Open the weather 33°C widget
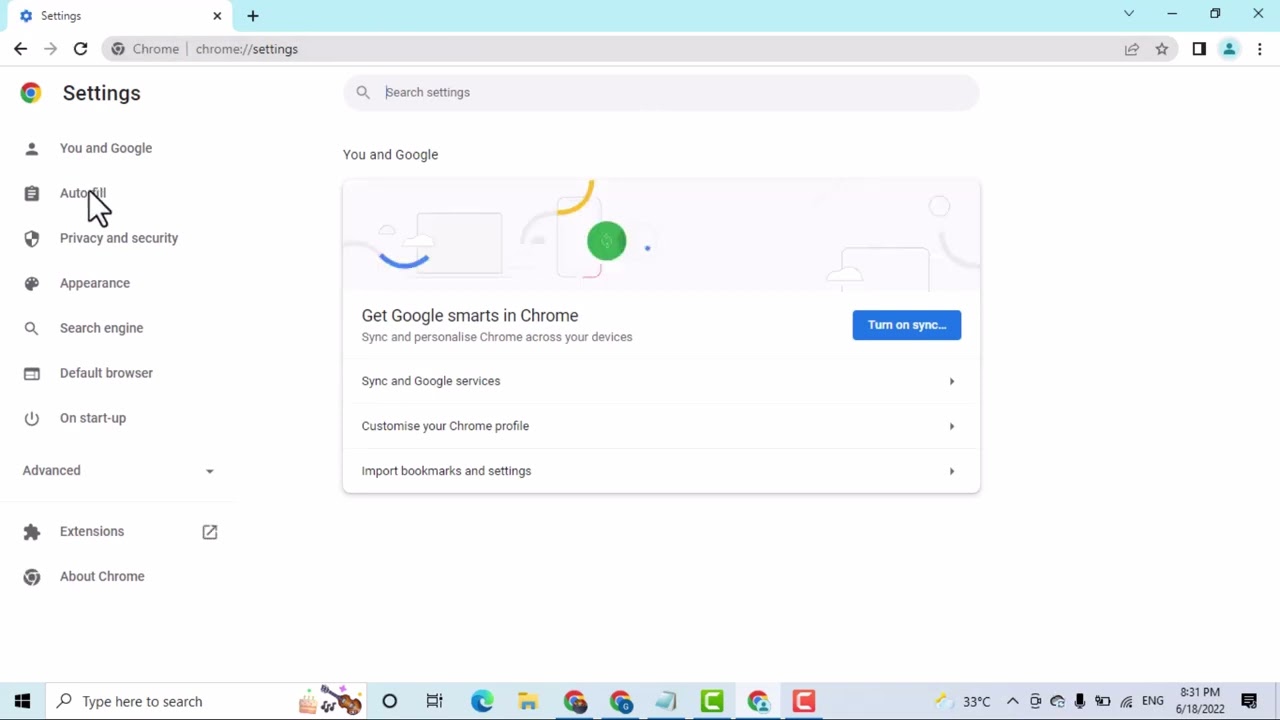This screenshot has height=720, width=1280. [x=961, y=701]
